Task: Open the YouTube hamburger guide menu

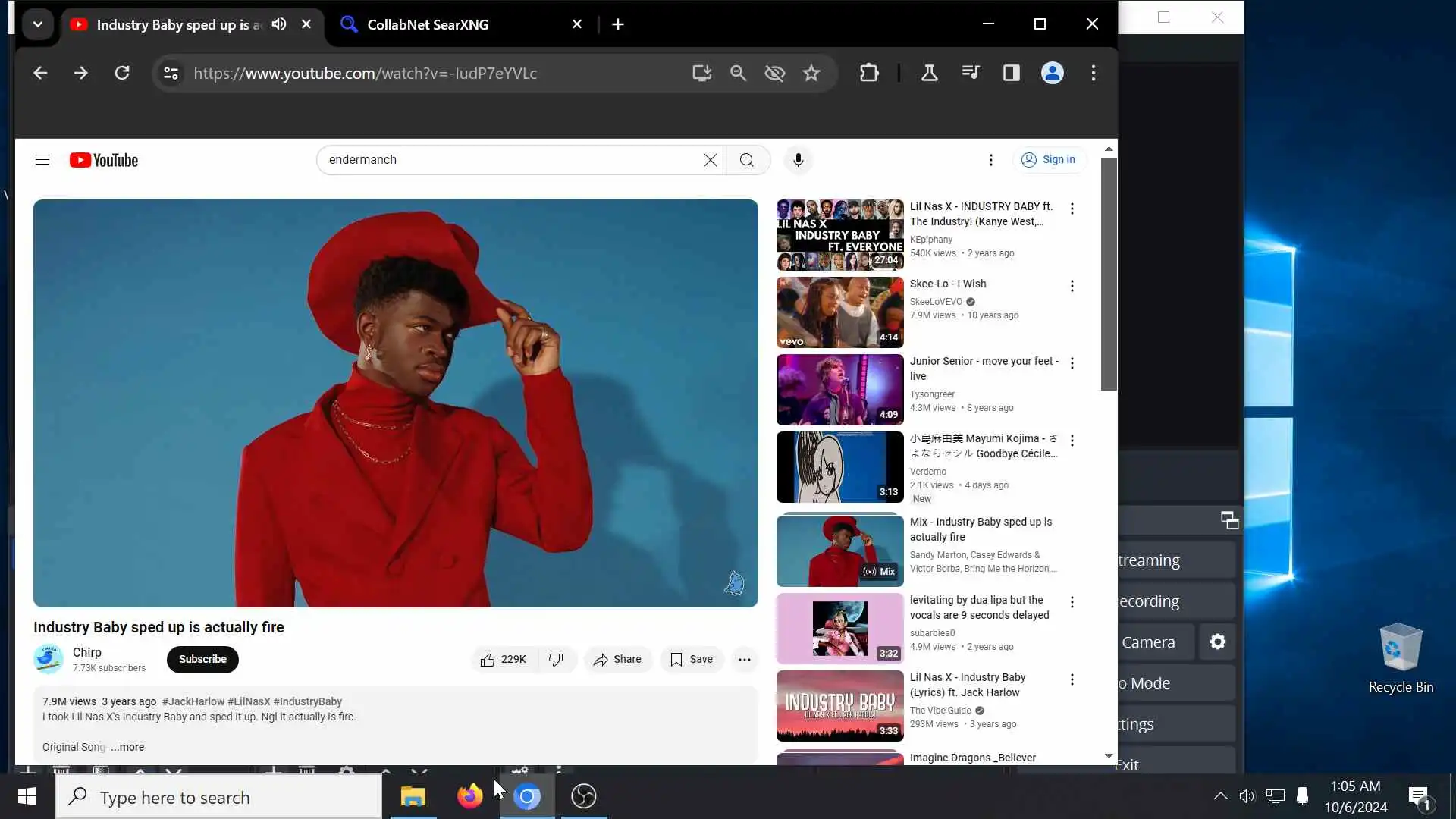Action: point(42,160)
